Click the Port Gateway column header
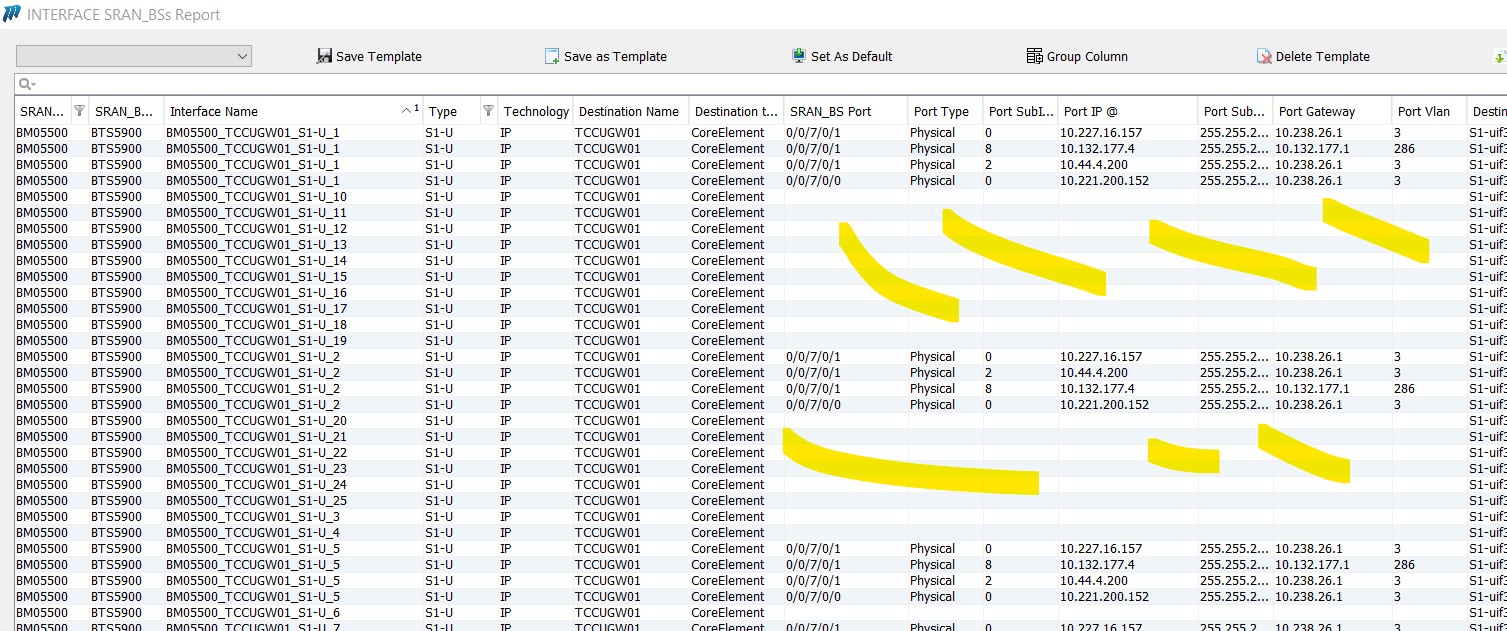Screen dimensions: 1507x631 1317,112
